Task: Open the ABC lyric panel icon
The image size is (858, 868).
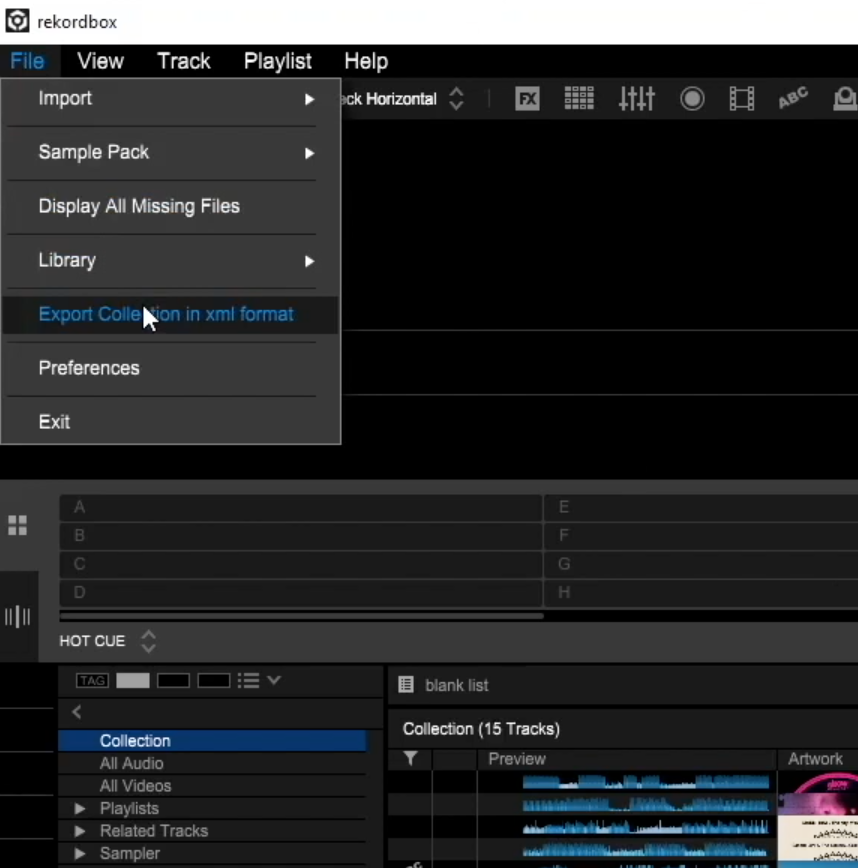Action: tap(793, 98)
